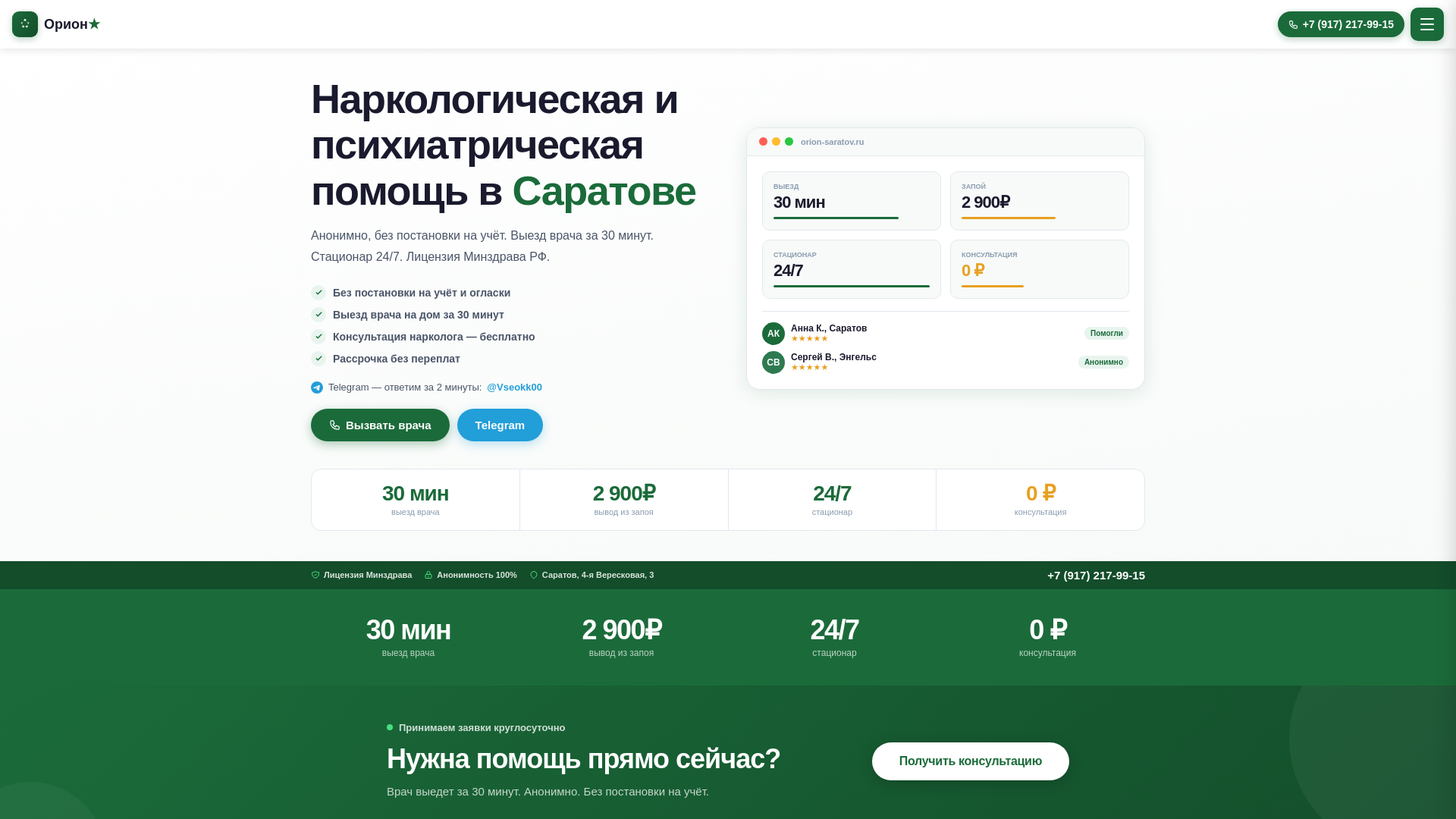The image size is (1456, 819).
Task: Click green-band 30 мин stat
Action: tap(409, 638)
